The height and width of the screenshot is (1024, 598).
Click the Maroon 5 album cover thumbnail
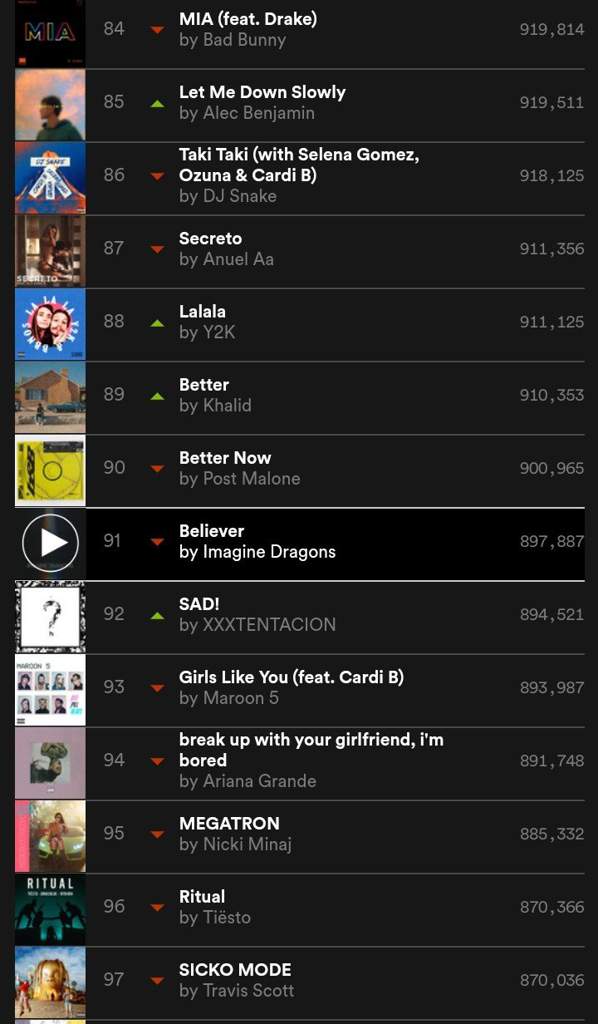(x=50, y=690)
